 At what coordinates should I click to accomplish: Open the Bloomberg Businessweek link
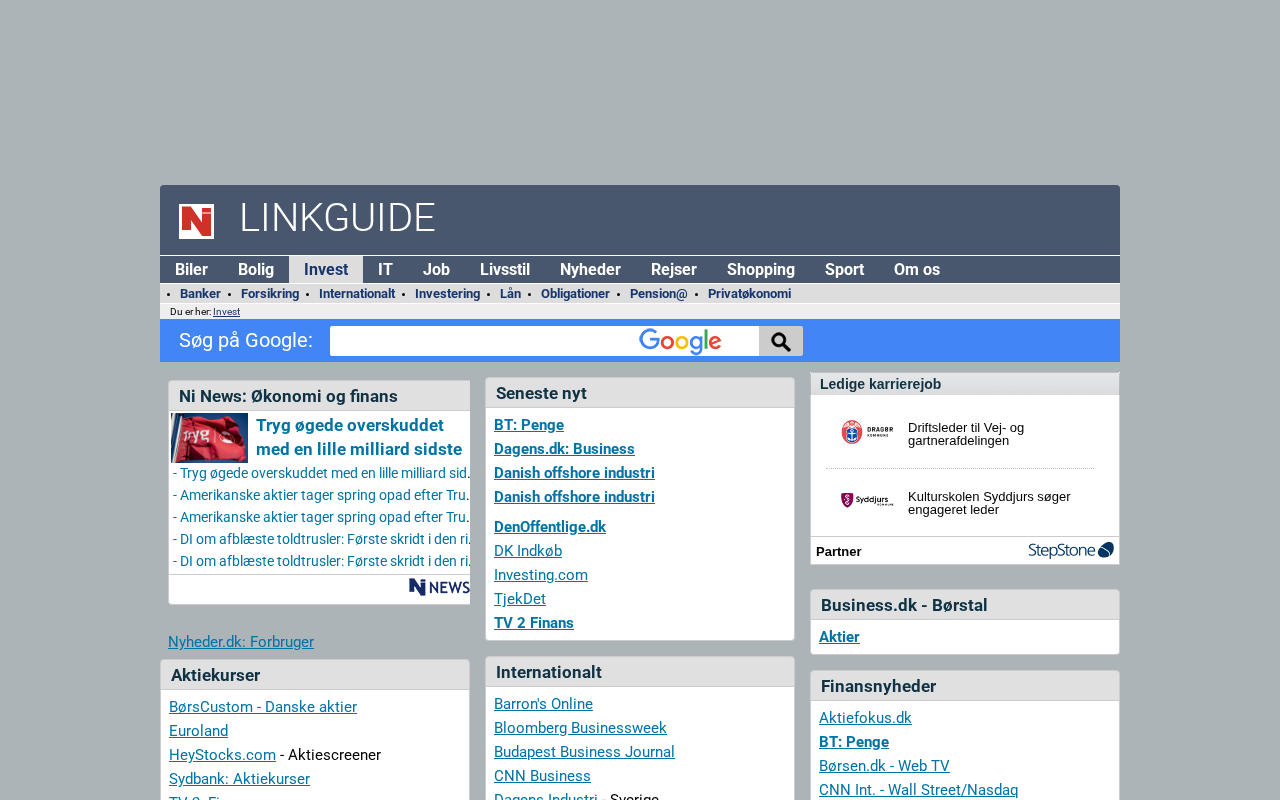(x=580, y=728)
